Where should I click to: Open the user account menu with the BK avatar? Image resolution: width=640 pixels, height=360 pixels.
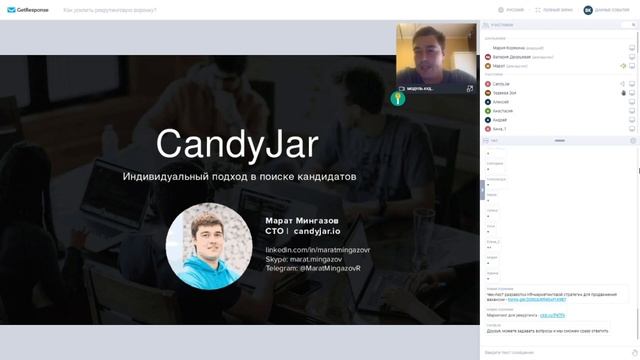point(607,10)
